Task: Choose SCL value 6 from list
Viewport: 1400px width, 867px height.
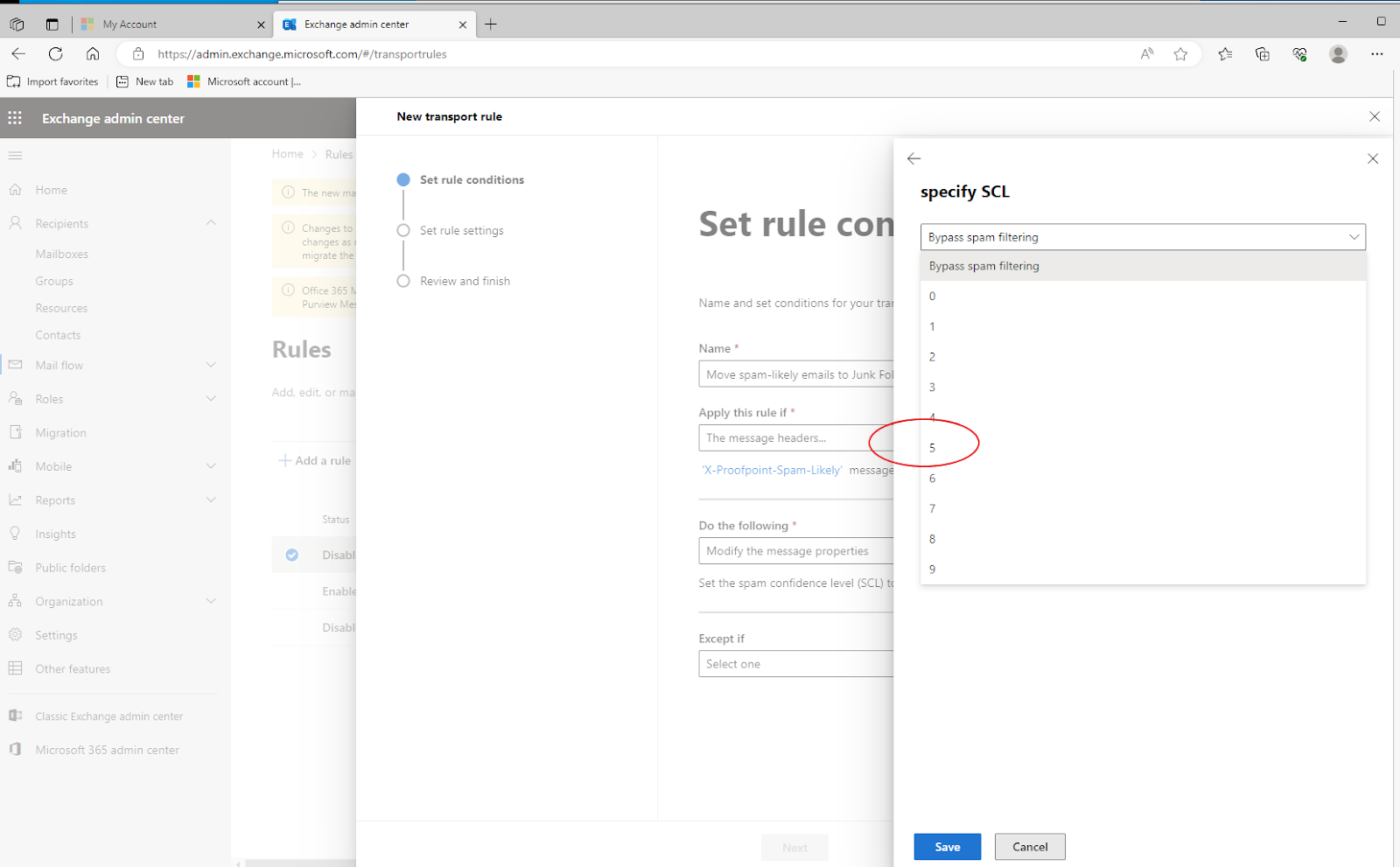Action: click(x=1143, y=478)
